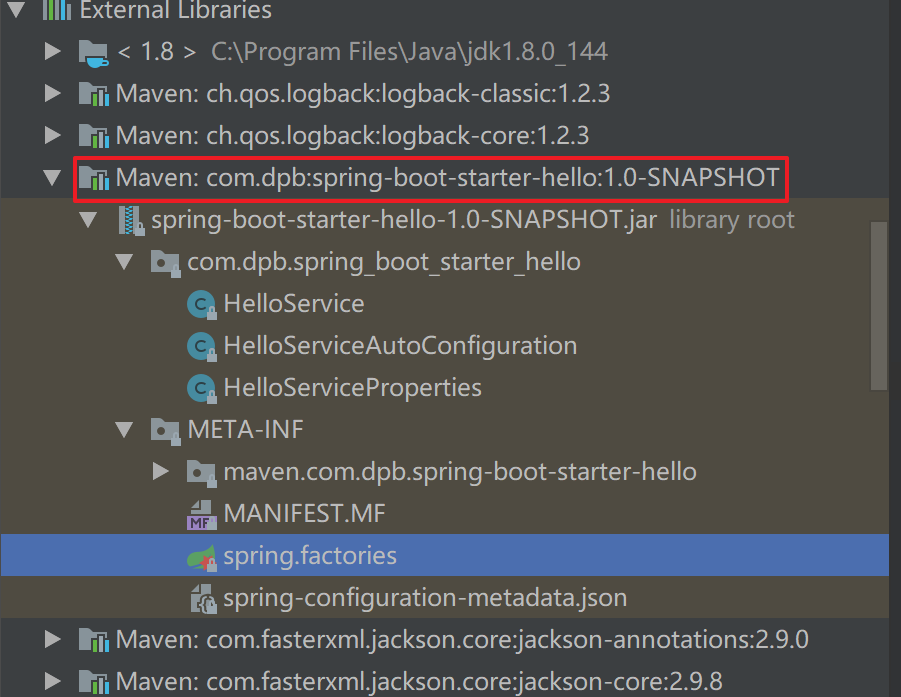
Task: Expand maven.com.dpb.spring-boot-starter-hello folder arrow
Action: pyautogui.click(x=161, y=471)
